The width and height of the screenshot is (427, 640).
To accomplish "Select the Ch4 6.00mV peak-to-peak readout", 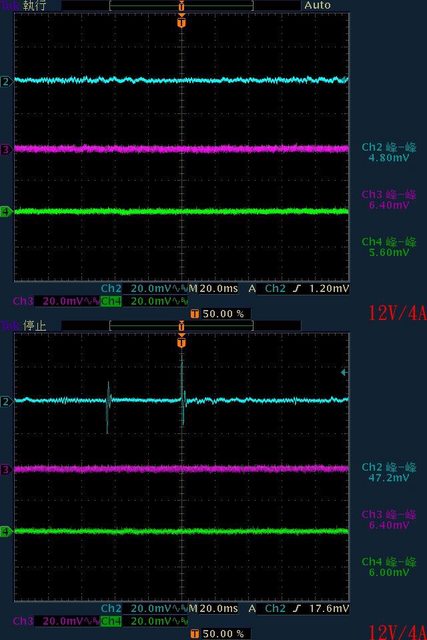I will (x=389, y=567).
